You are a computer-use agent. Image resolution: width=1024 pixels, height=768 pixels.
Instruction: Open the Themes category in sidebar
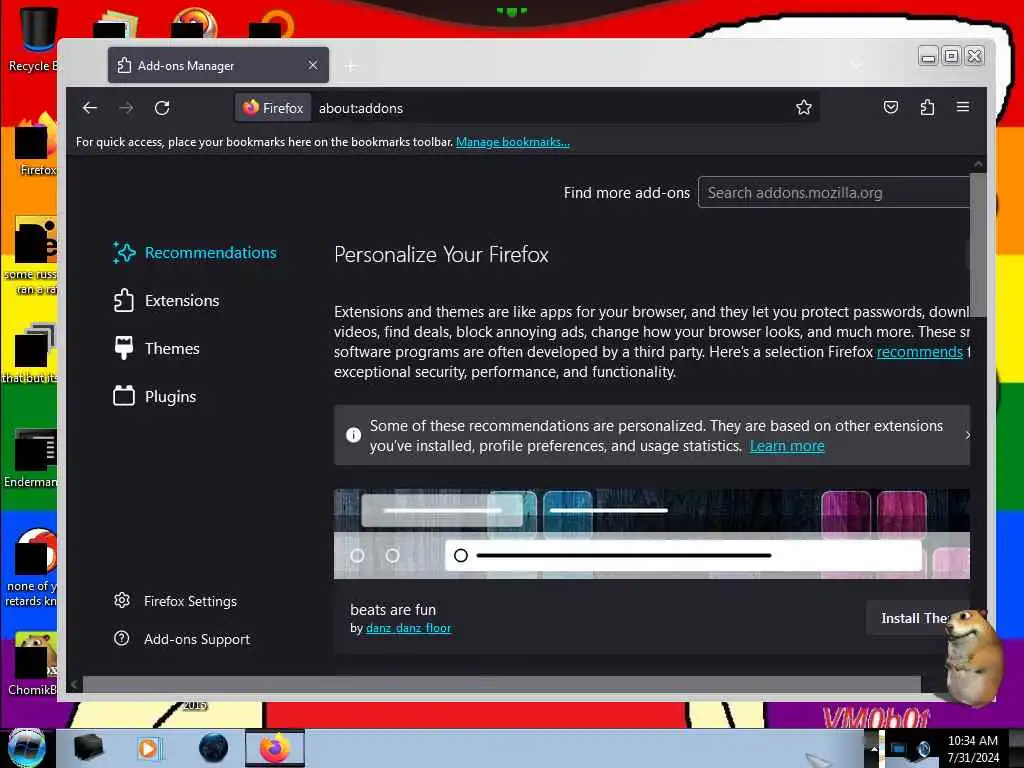coord(157,349)
